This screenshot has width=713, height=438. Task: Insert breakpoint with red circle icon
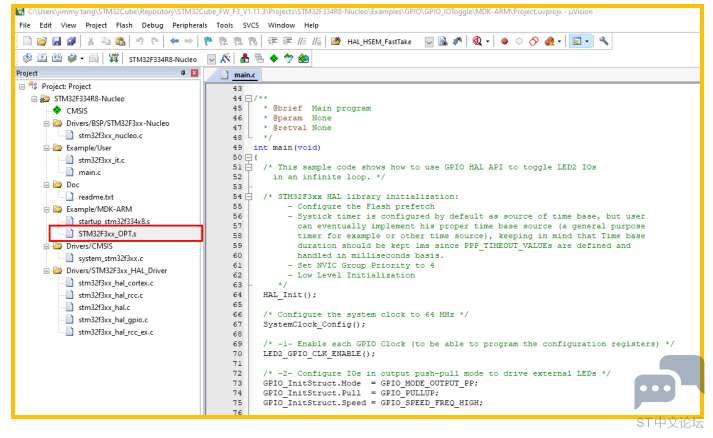(504, 41)
